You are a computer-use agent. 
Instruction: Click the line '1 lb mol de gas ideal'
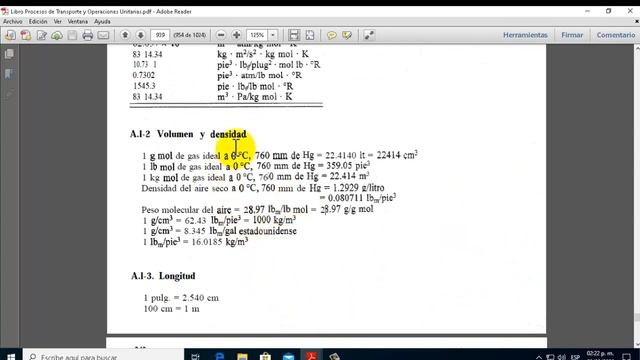[x=256, y=166]
